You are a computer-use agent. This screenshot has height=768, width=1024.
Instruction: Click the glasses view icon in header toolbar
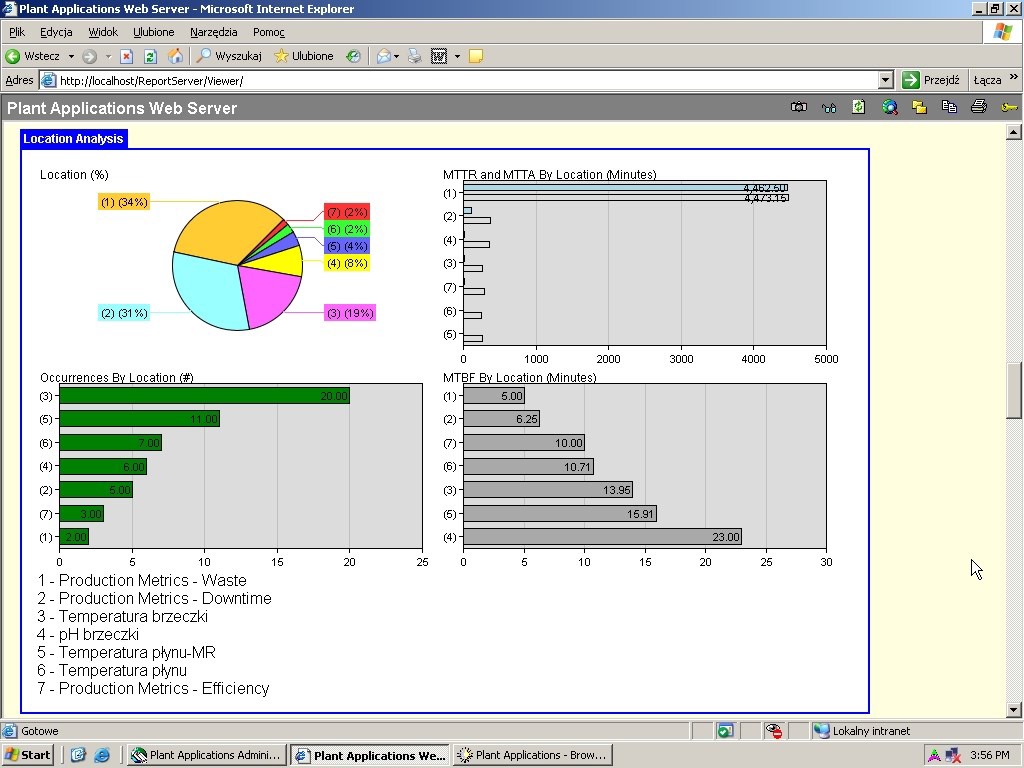pyautogui.click(x=829, y=108)
